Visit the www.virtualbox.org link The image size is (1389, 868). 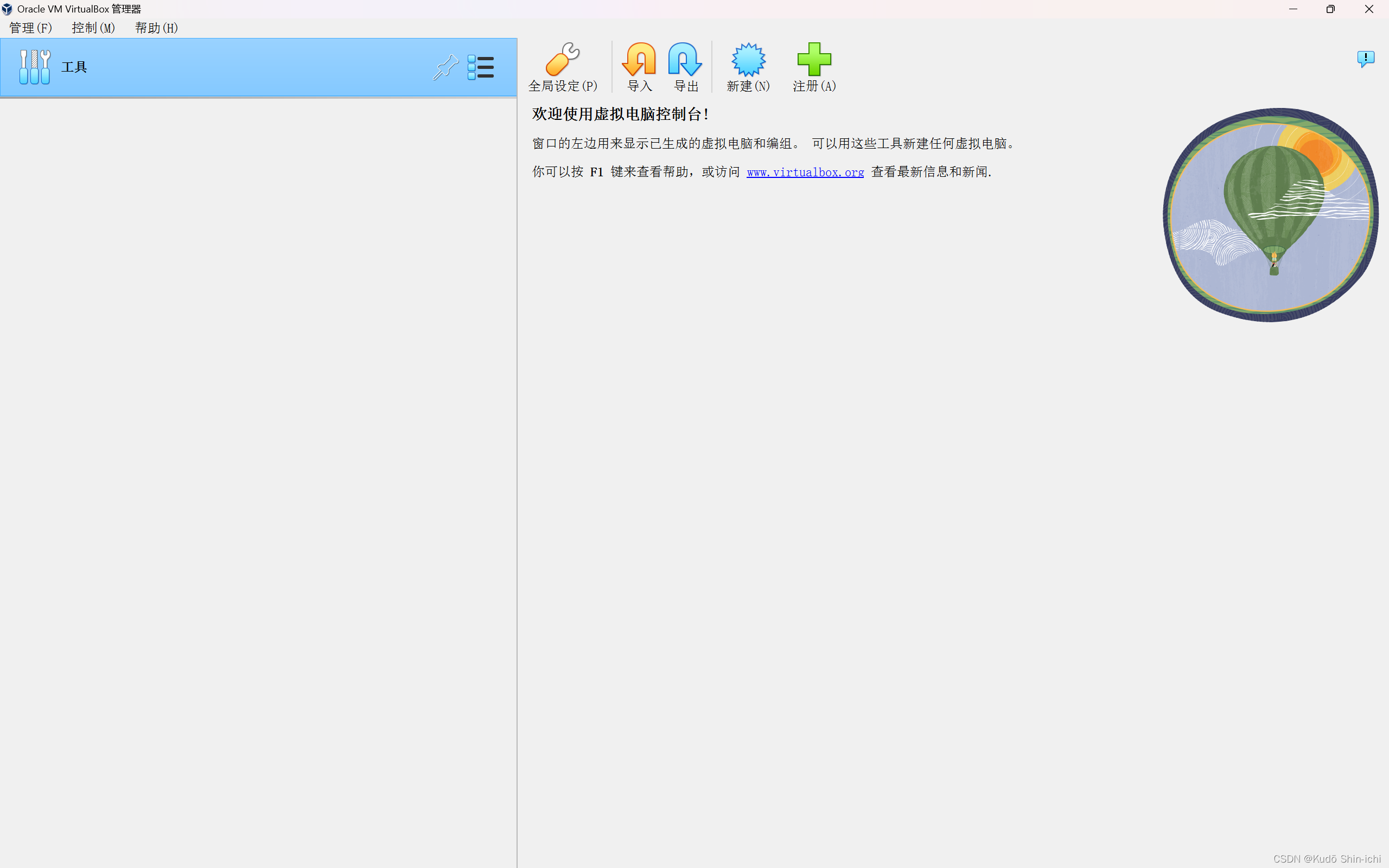pyautogui.click(x=805, y=171)
